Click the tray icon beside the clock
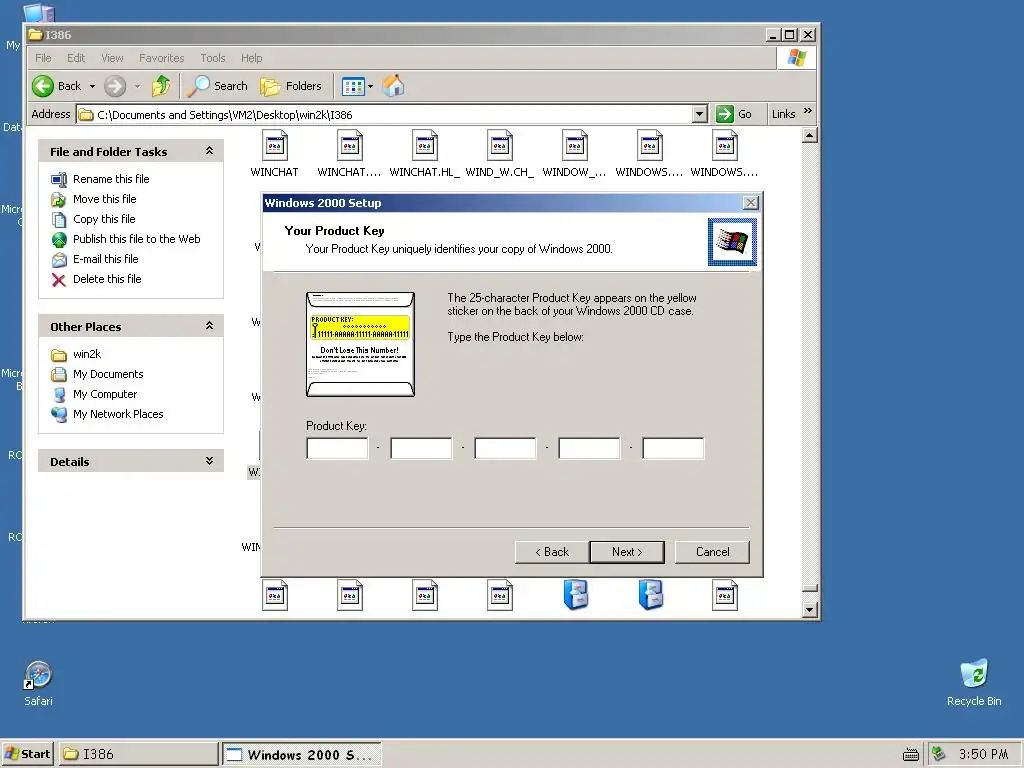 pyautogui.click(x=938, y=754)
